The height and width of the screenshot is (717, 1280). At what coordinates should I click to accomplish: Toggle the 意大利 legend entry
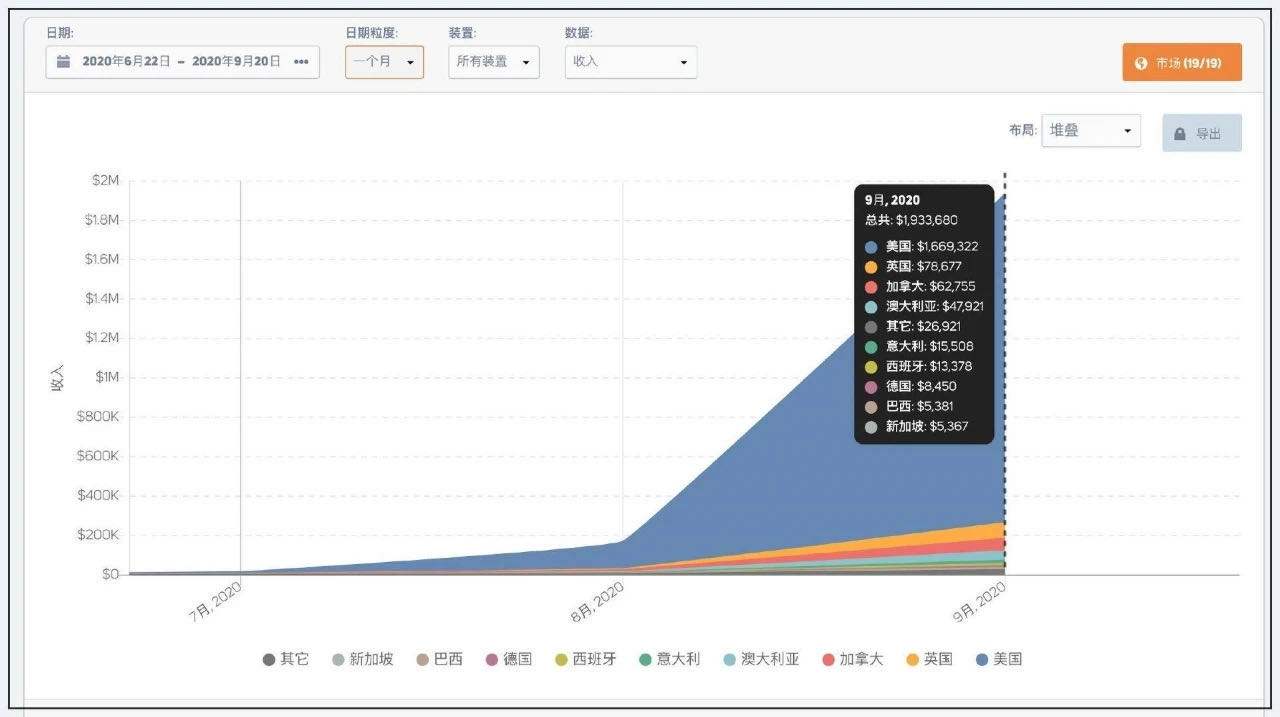click(x=670, y=659)
